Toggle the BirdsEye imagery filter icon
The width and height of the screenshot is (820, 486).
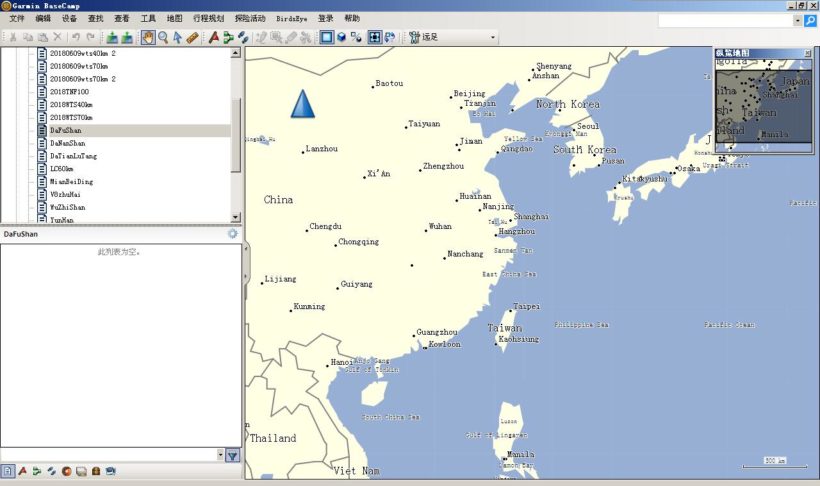(110, 471)
